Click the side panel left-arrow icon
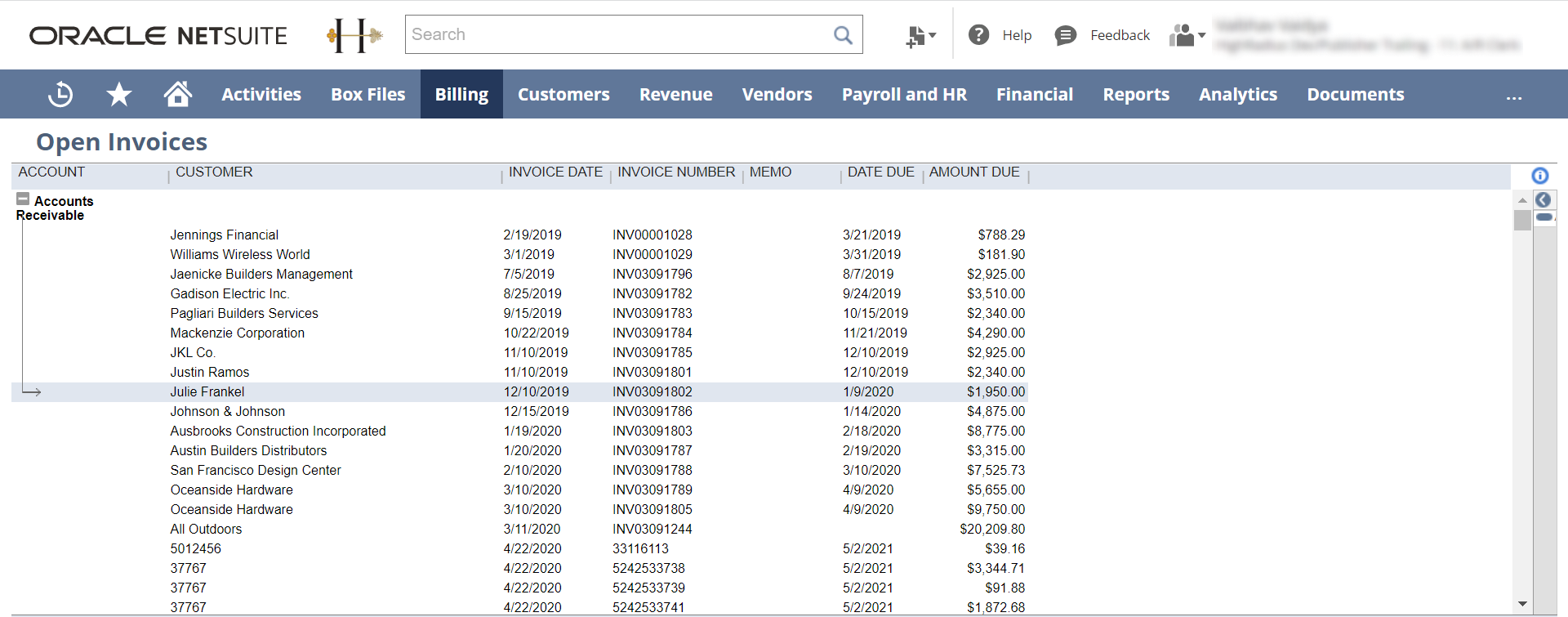Image resolution: width=1568 pixels, height=617 pixels. pos(1543,200)
